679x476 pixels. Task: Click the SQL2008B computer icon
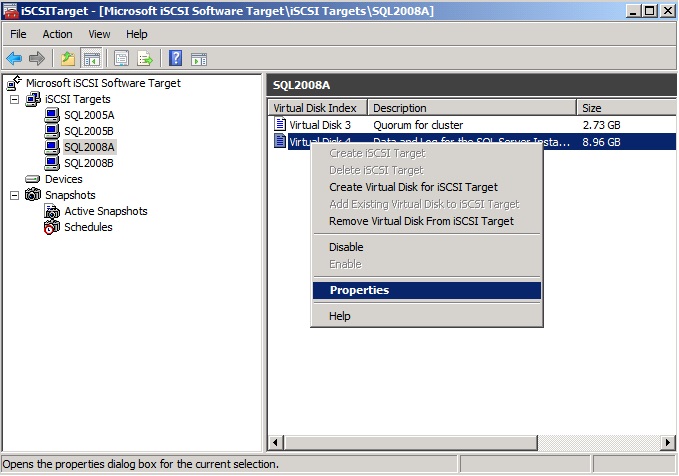[x=52, y=163]
